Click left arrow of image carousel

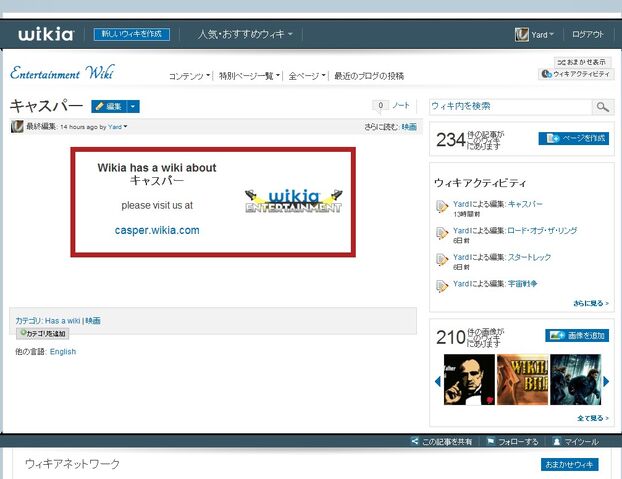(438, 381)
